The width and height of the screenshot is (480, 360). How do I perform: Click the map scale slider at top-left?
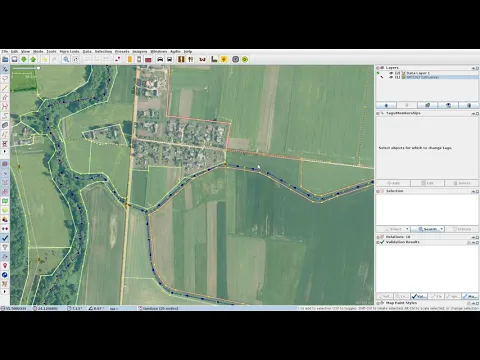pyautogui.click(x=26, y=68)
